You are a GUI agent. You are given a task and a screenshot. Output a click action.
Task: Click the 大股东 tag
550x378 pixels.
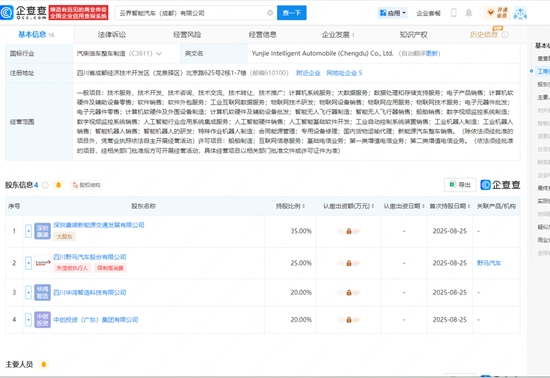[65, 236]
